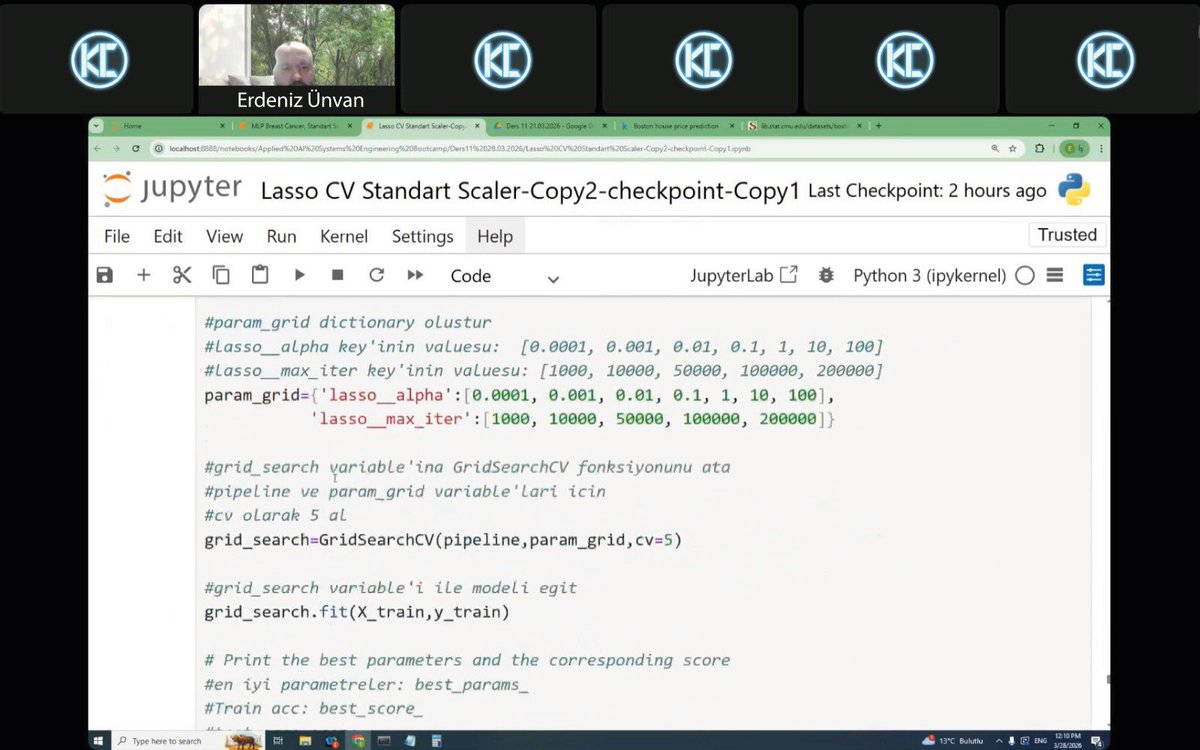Cut the selected cell with the scissors icon
This screenshot has width=1200, height=750.
tap(182, 275)
